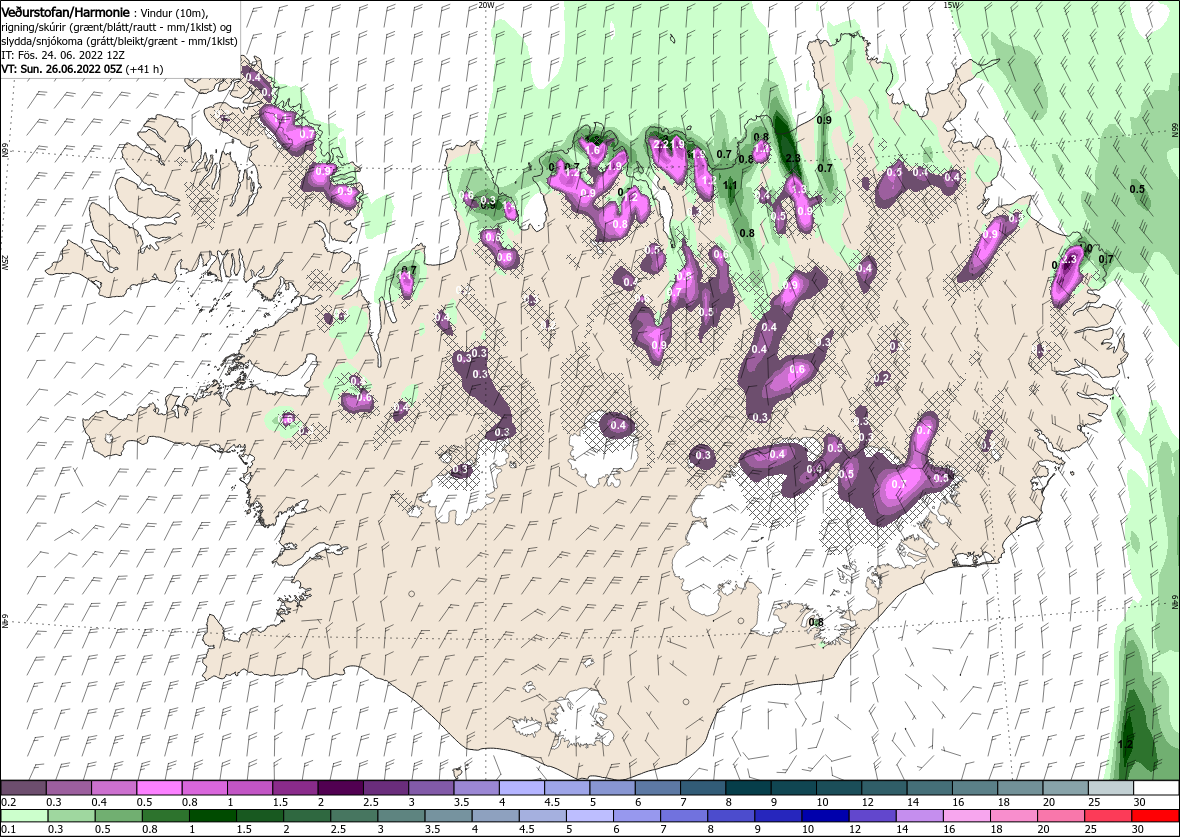Click the darkest purple swatch at snow scale 2

coord(341,787)
